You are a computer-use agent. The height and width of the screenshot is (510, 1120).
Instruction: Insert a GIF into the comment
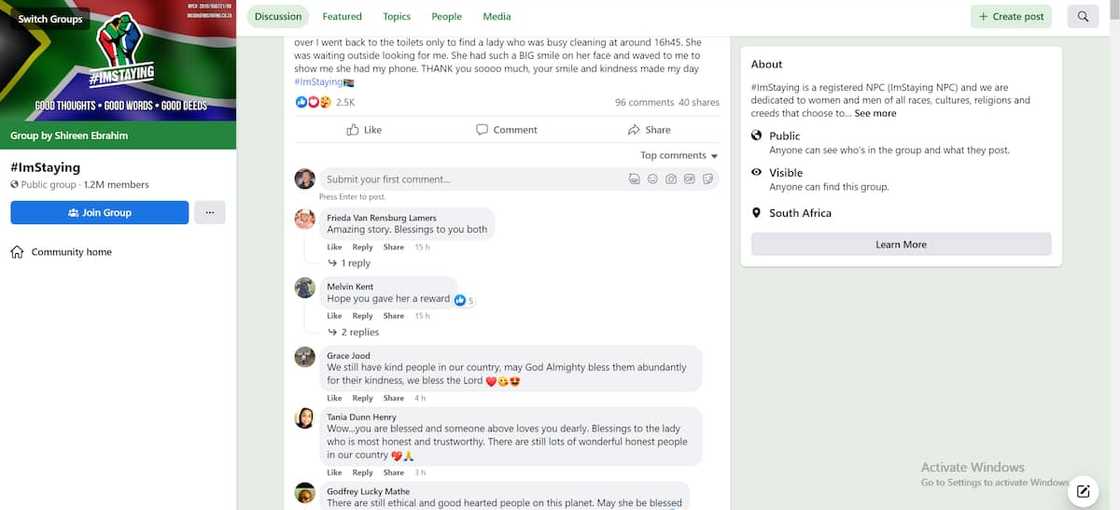(689, 179)
